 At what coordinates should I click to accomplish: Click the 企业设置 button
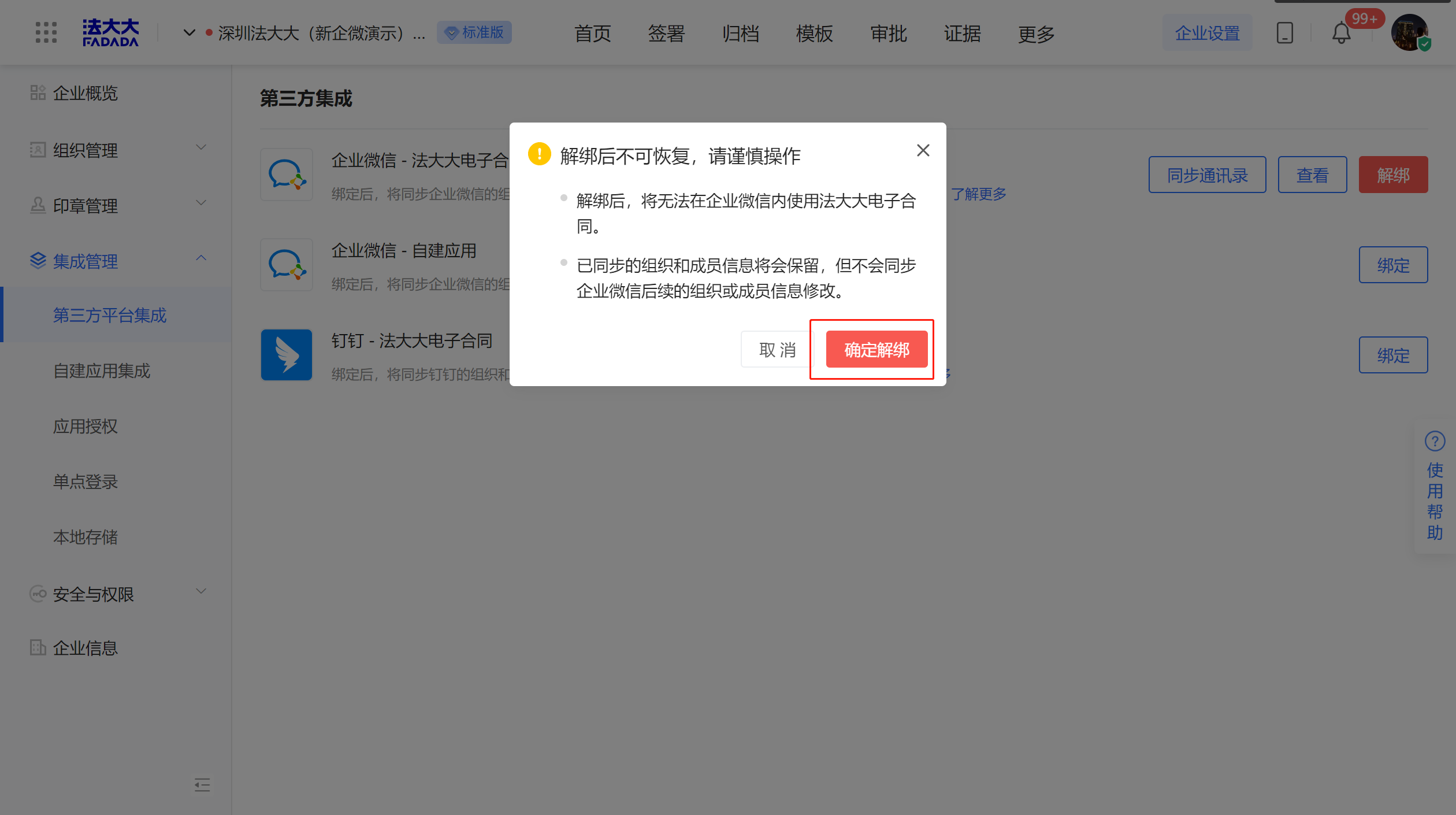(x=1208, y=33)
